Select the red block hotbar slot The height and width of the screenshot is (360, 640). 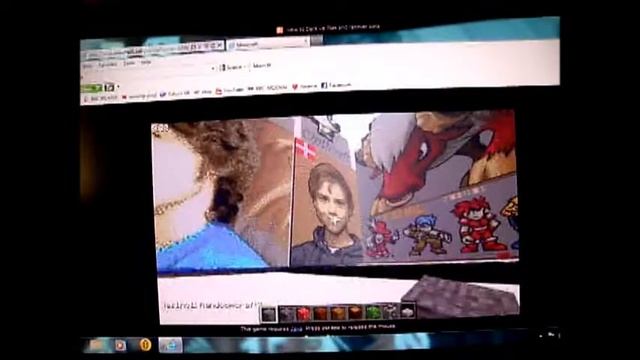click(303, 313)
